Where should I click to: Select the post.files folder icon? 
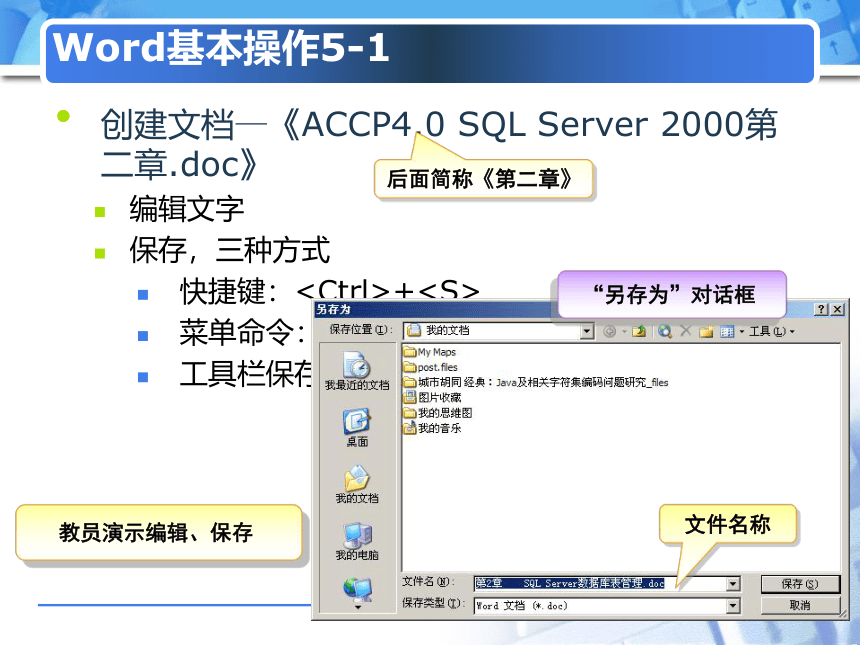[x=410, y=367]
